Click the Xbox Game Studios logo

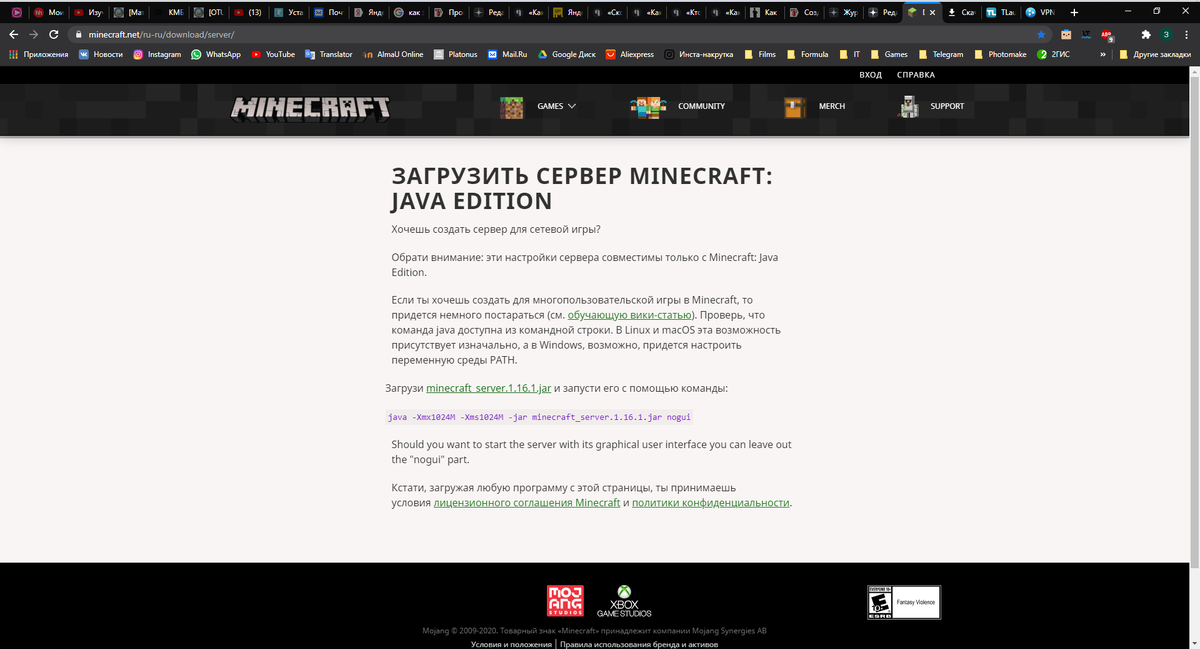click(624, 601)
